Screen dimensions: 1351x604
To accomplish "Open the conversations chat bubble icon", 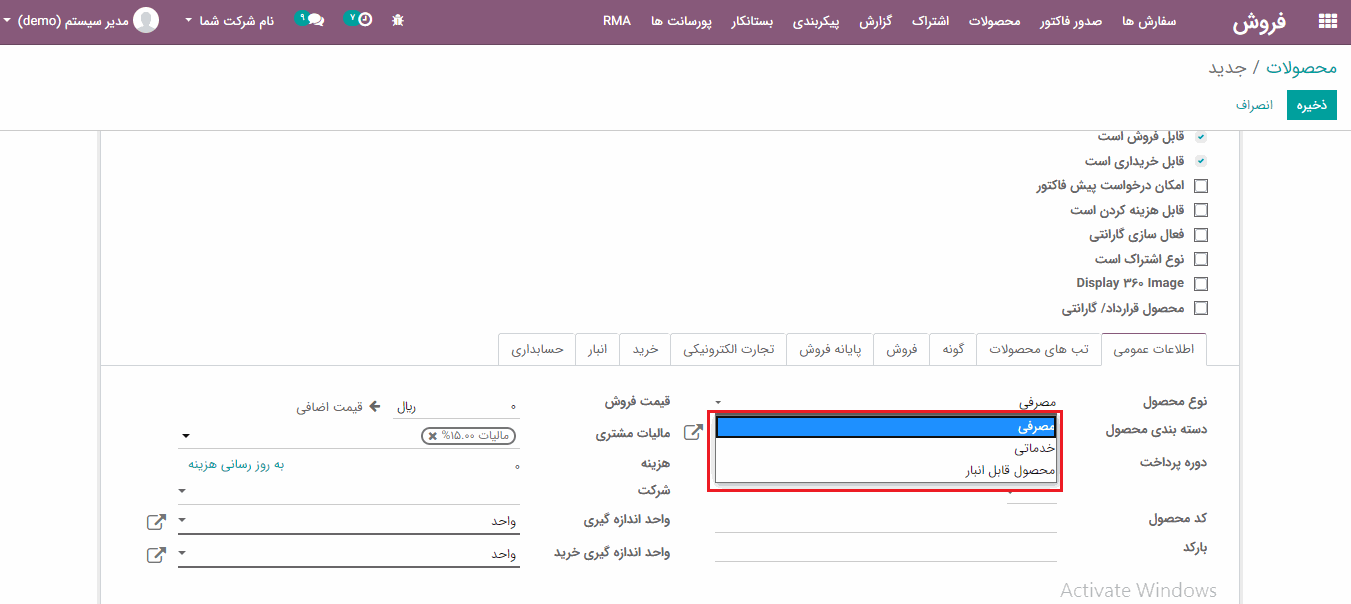I will coord(315,20).
